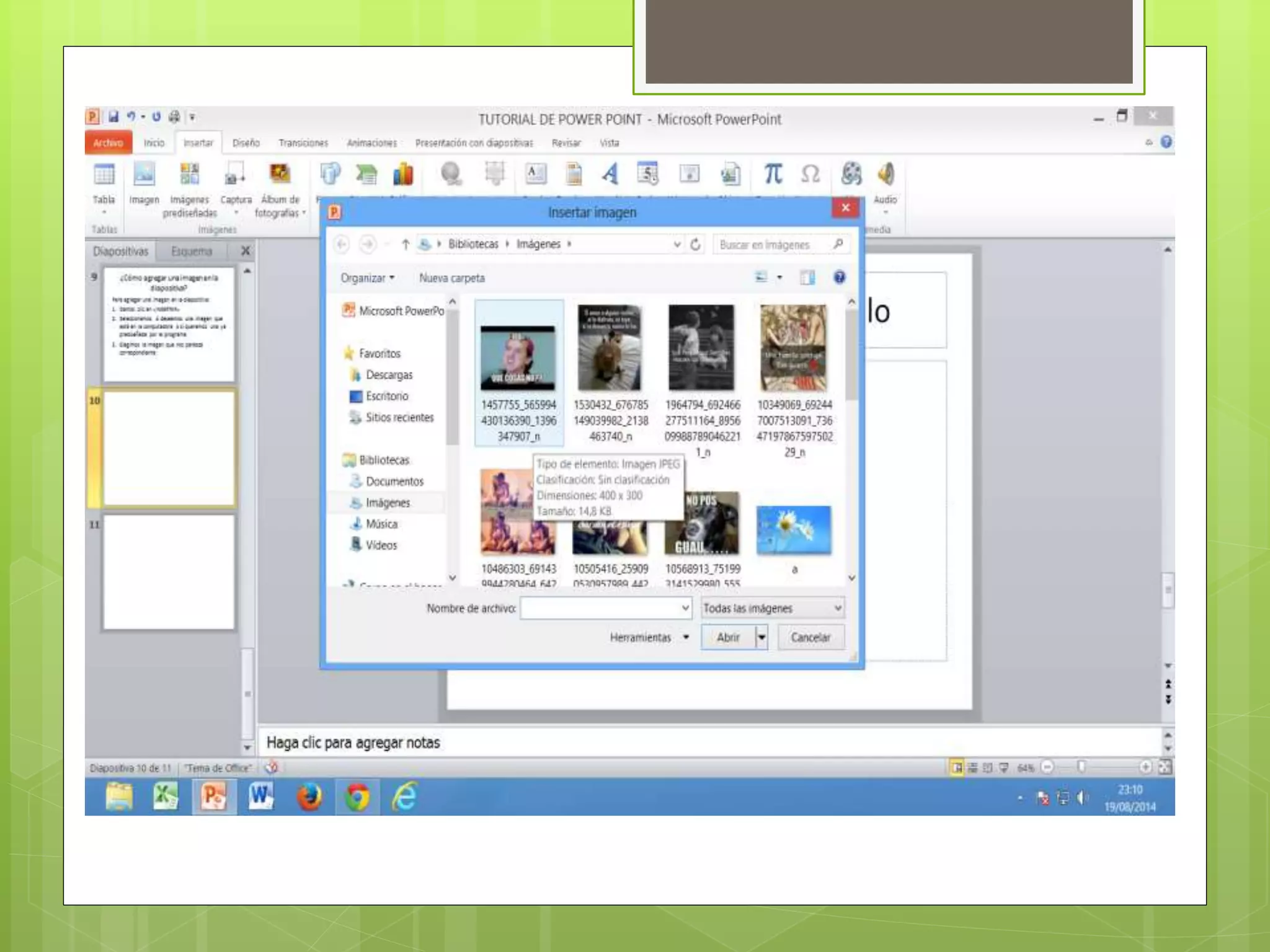Click Nueva carpeta button
The height and width of the screenshot is (952, 1270).
point(451,278)
